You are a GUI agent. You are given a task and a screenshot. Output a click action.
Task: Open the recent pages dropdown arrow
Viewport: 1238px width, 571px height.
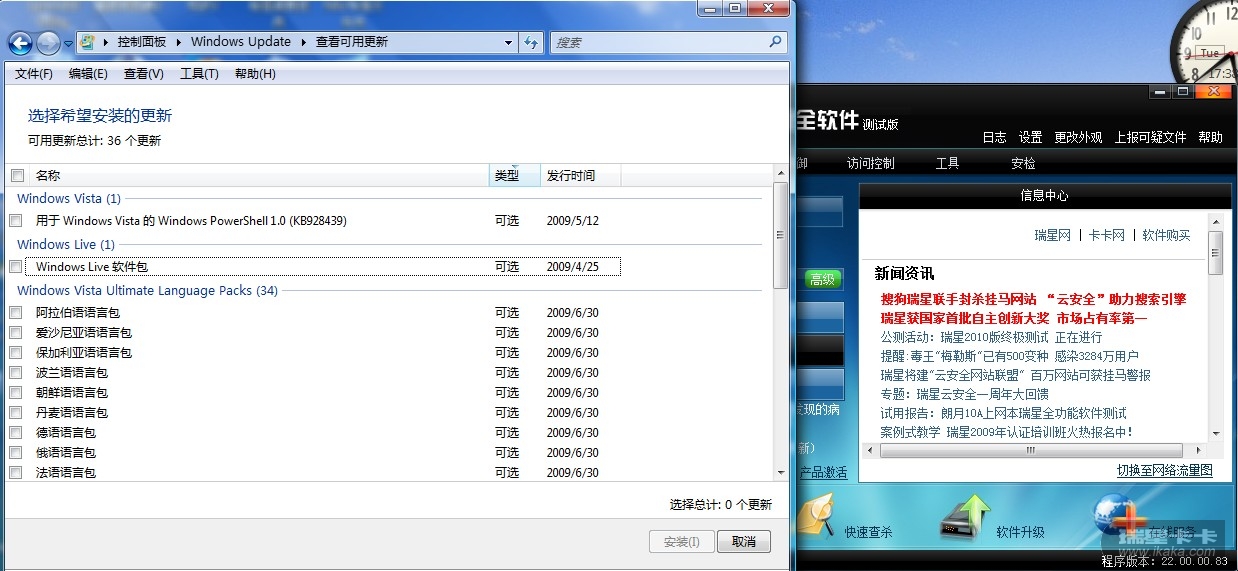click(x=68, y=44)
